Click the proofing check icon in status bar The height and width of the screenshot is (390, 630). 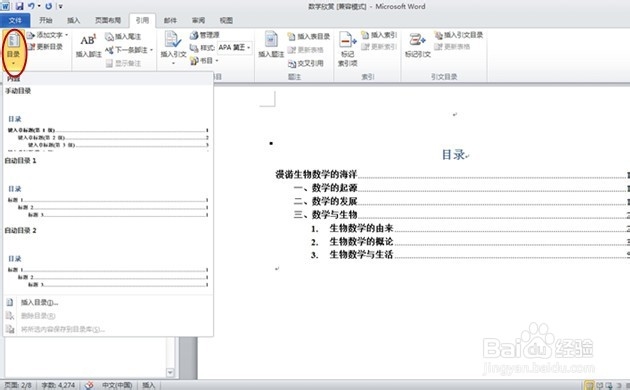tap(89, 385)
